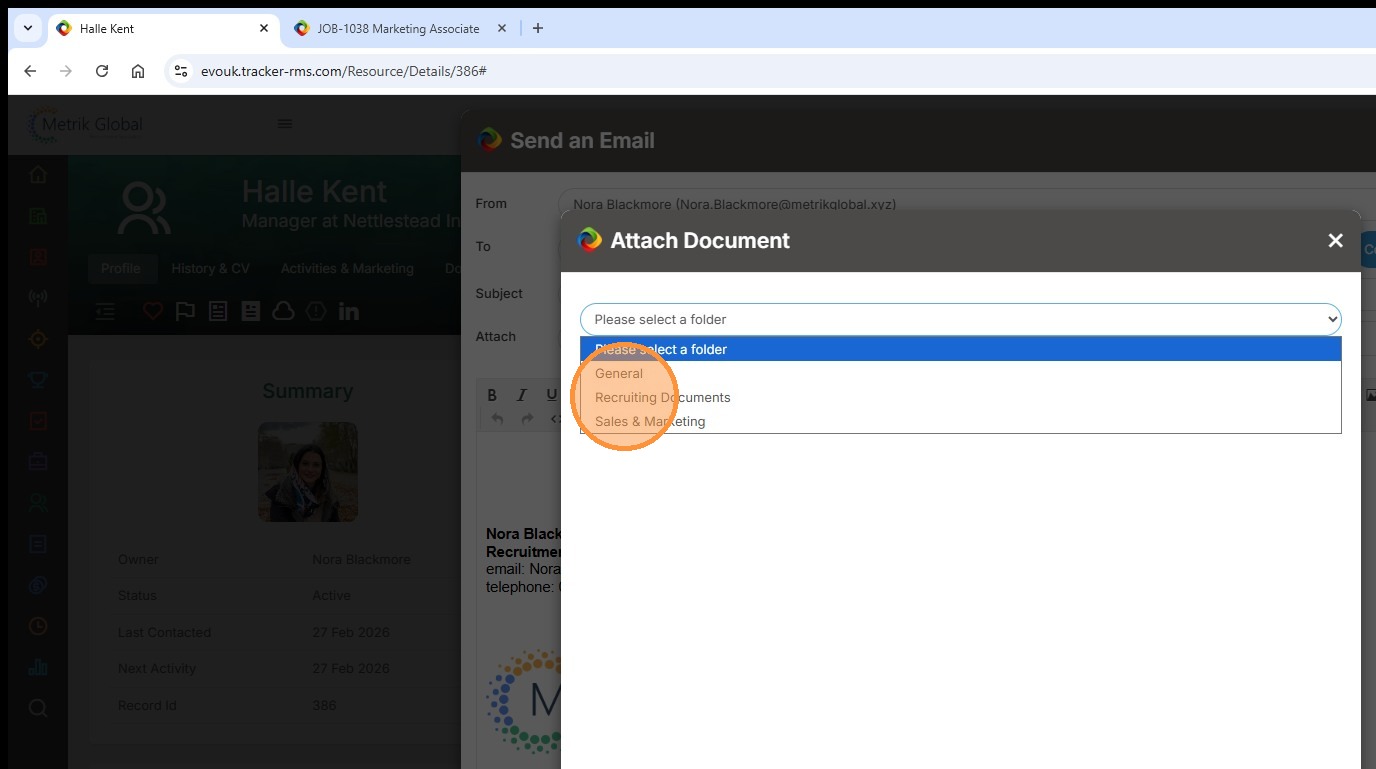Click the cloud icon on the profile toolbar

(283, 311)
